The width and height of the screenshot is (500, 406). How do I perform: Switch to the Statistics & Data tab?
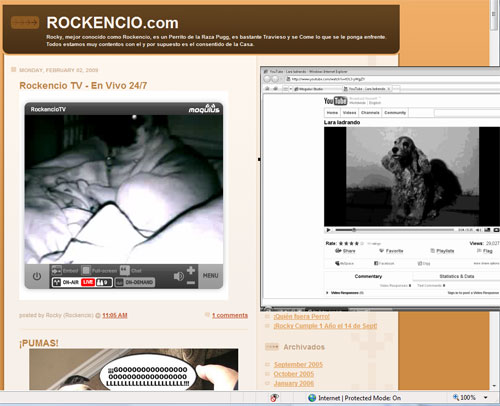point(457,276)
